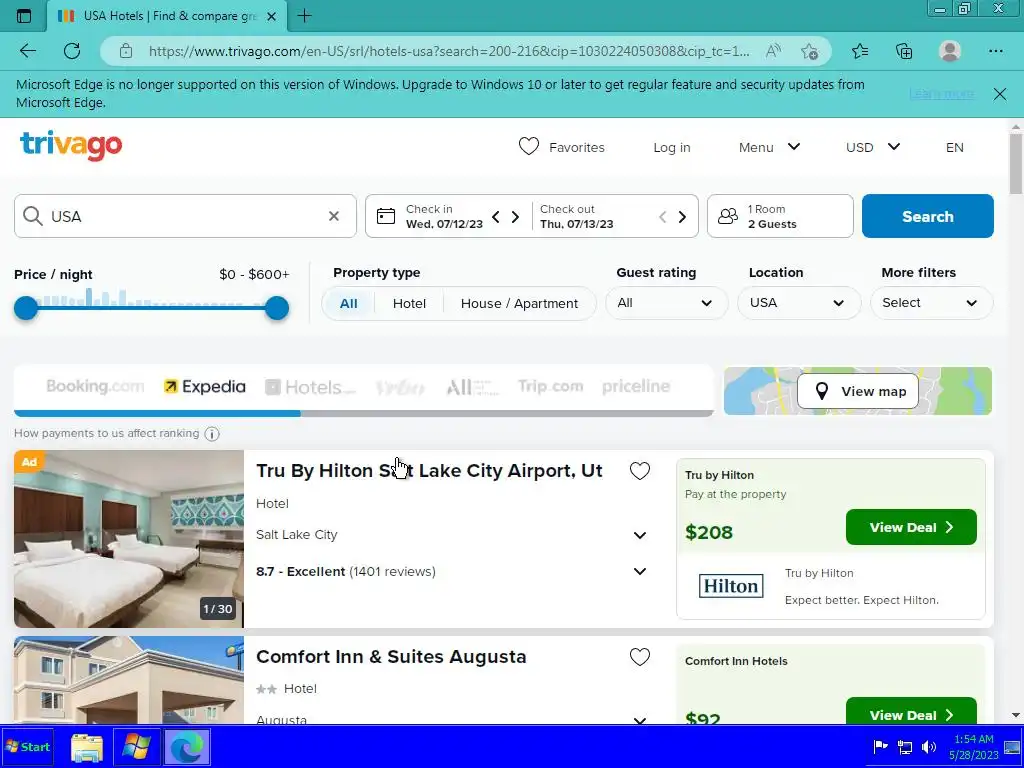Dismiss the Edge unsupported notification bar
The image size is (1024, 768).
(1000, 93)
